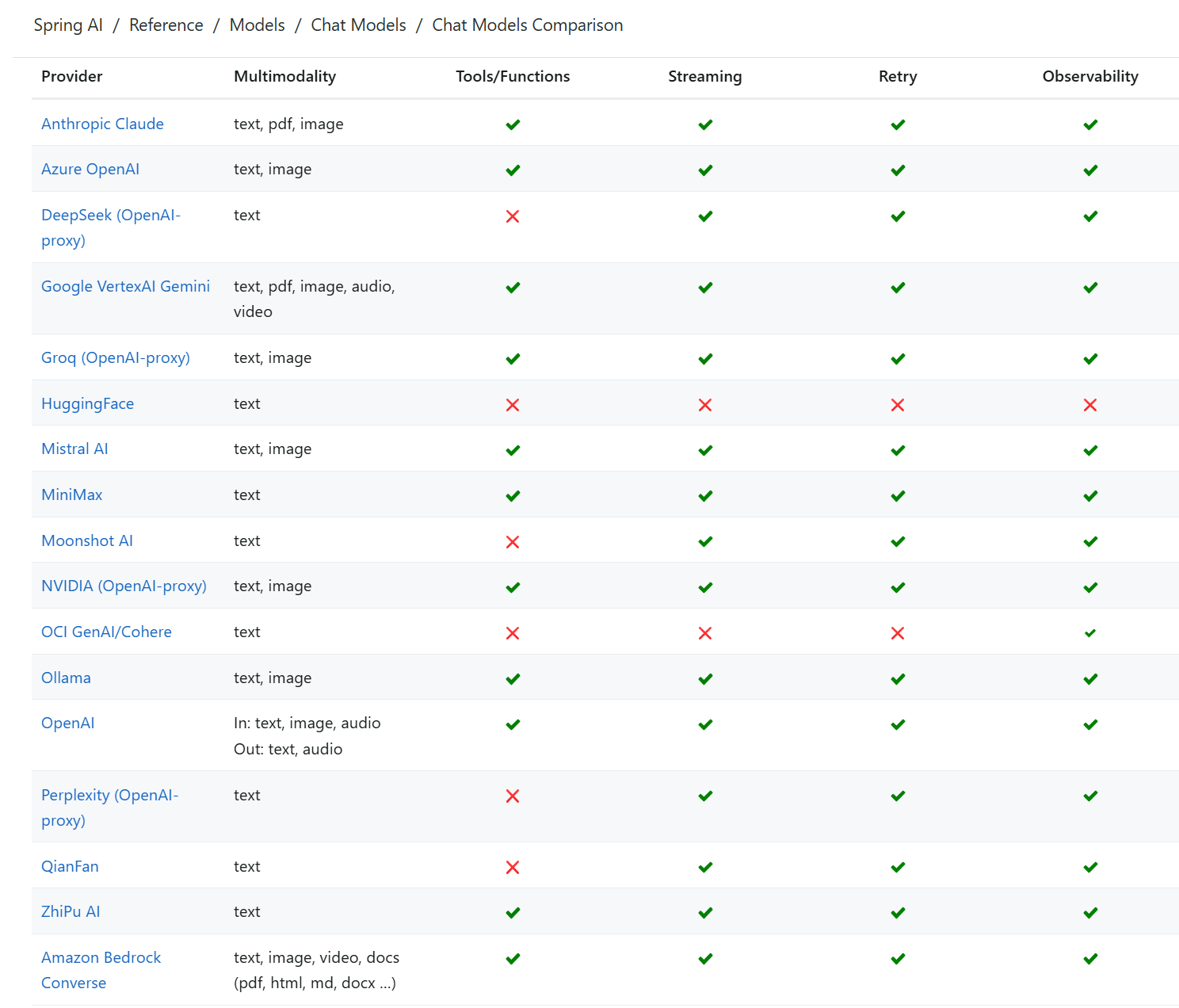Viewport: 1179px width, 1008px height.
Task: Go to Spring AI breadcrumb
Action: (x=68, y=25)
